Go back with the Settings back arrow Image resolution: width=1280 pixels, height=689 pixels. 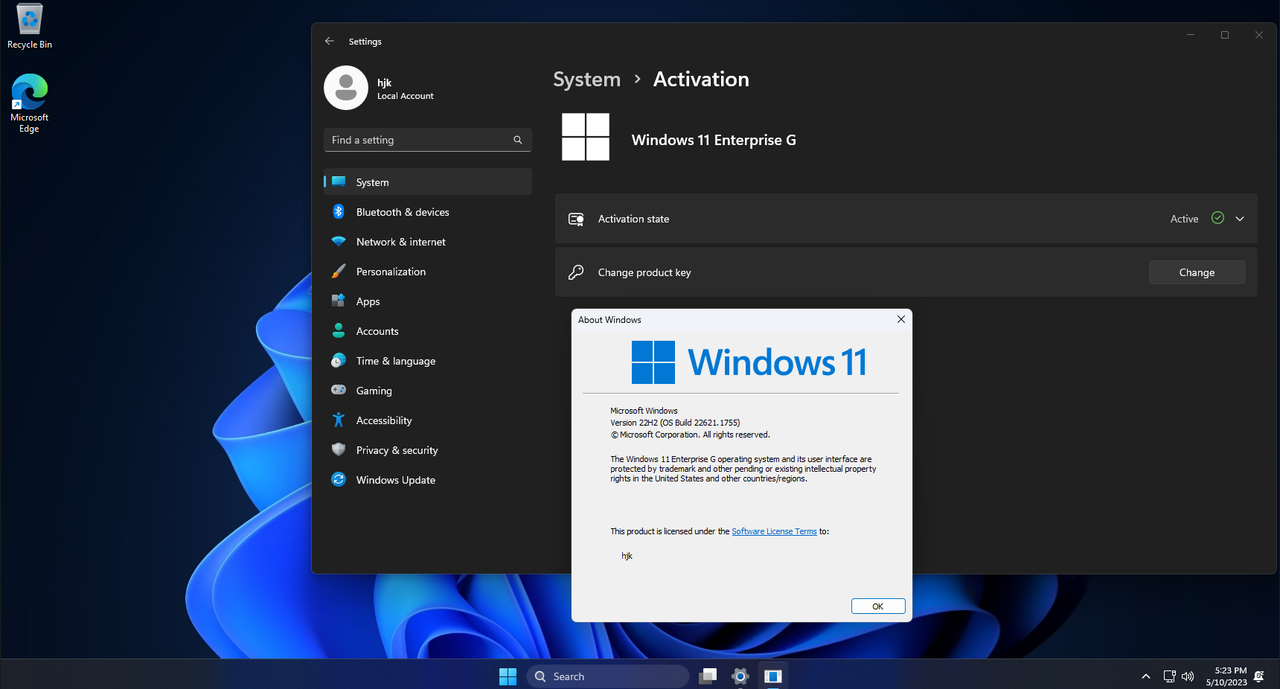(330, 41)
